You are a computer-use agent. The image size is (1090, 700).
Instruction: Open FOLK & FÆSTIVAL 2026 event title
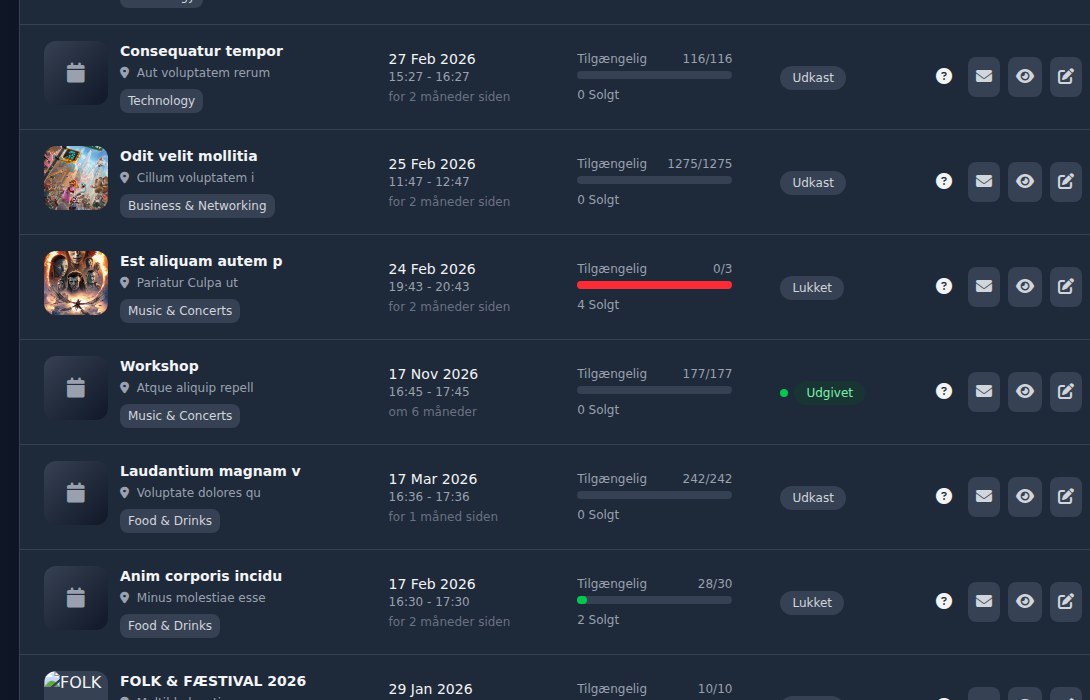(213, 681)
